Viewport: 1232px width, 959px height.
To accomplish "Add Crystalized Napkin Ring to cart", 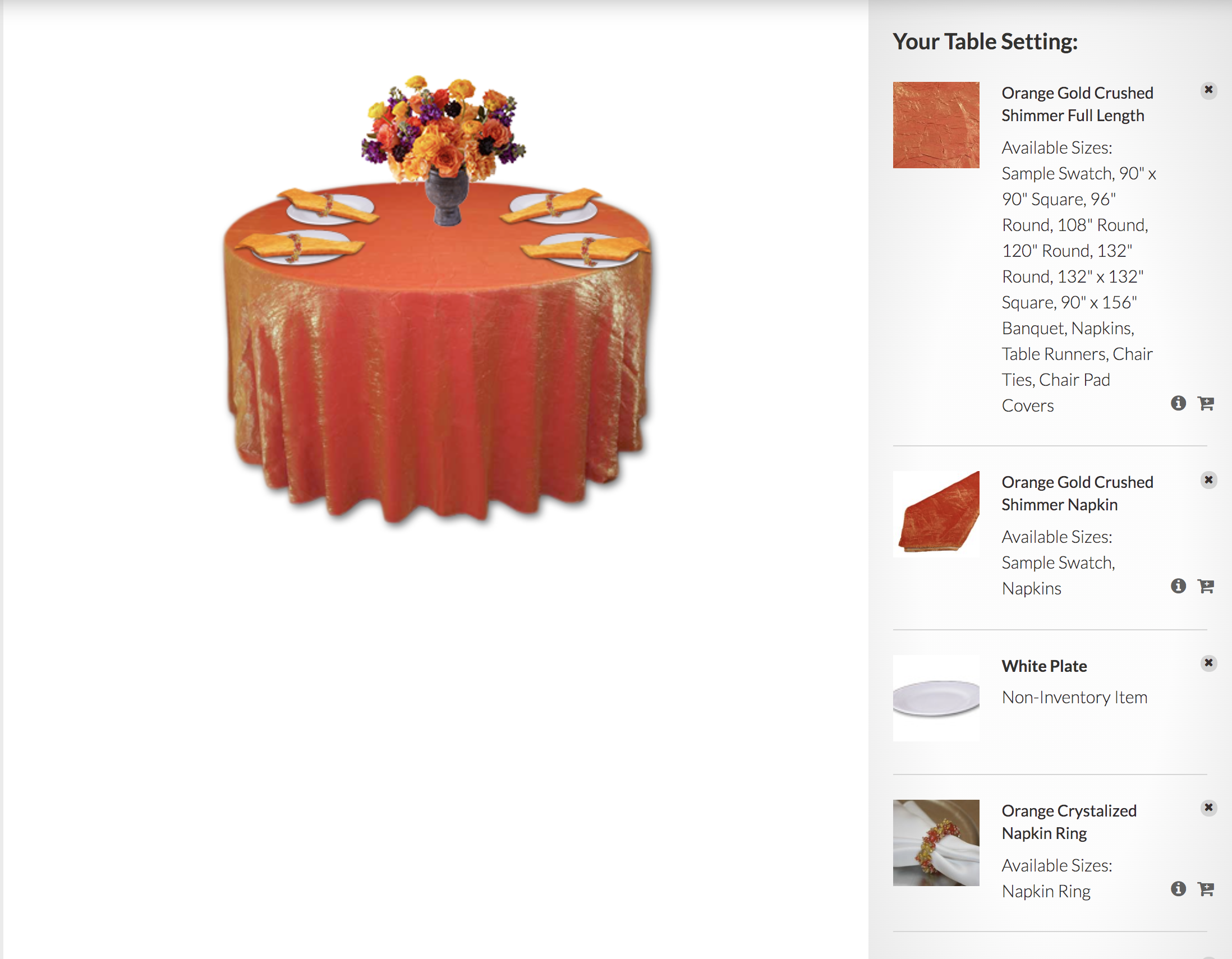I will 1206,889.
